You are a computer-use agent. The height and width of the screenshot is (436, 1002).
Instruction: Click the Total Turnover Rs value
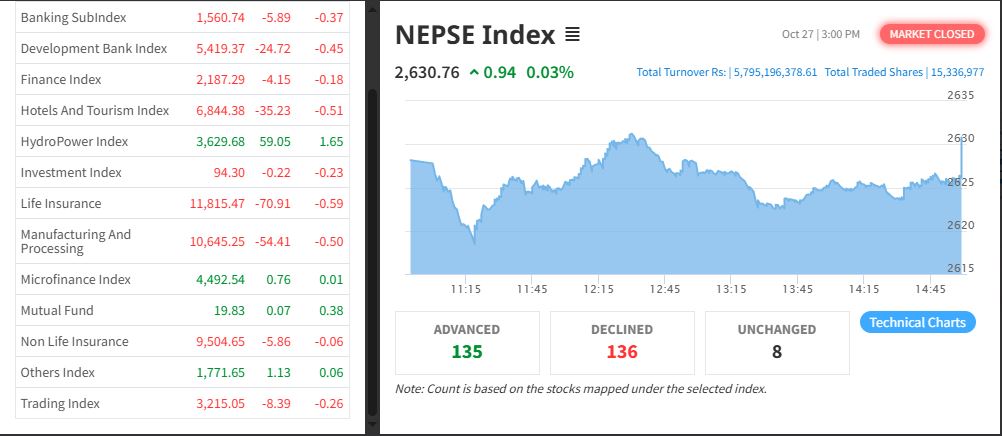coord(775,72)
